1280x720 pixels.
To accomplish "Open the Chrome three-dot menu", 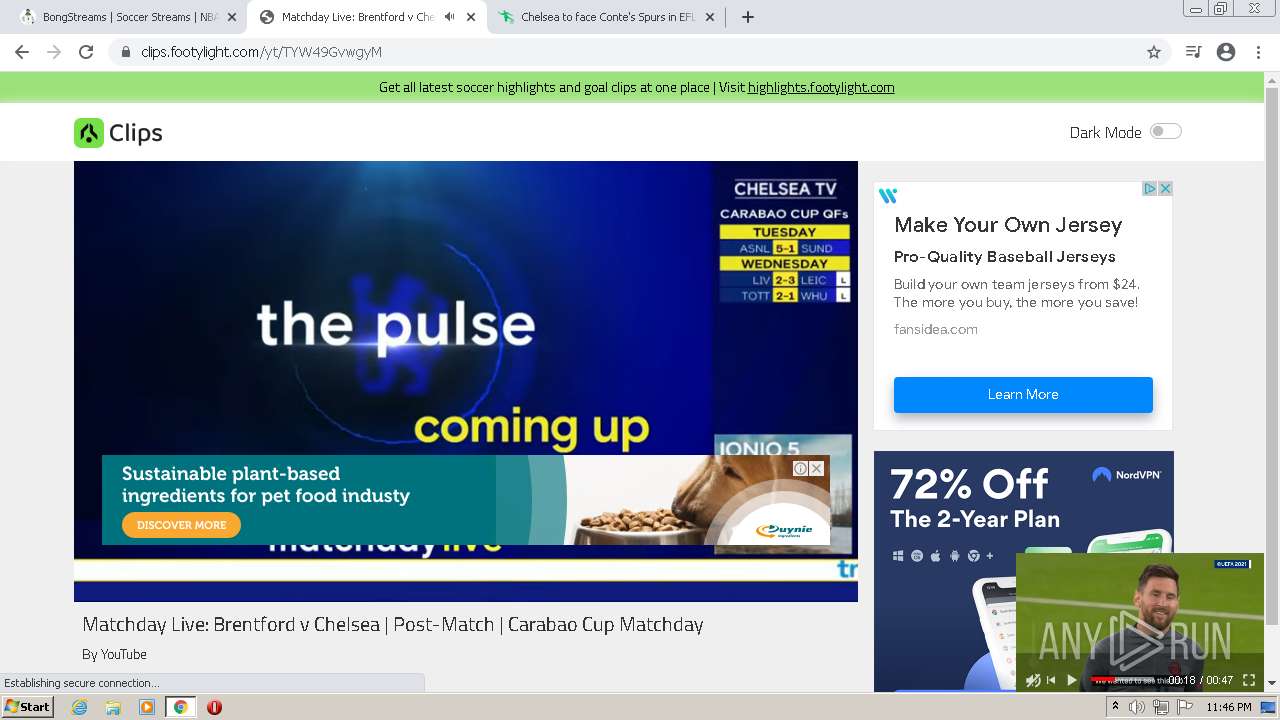I will (x=1258, y=52).
